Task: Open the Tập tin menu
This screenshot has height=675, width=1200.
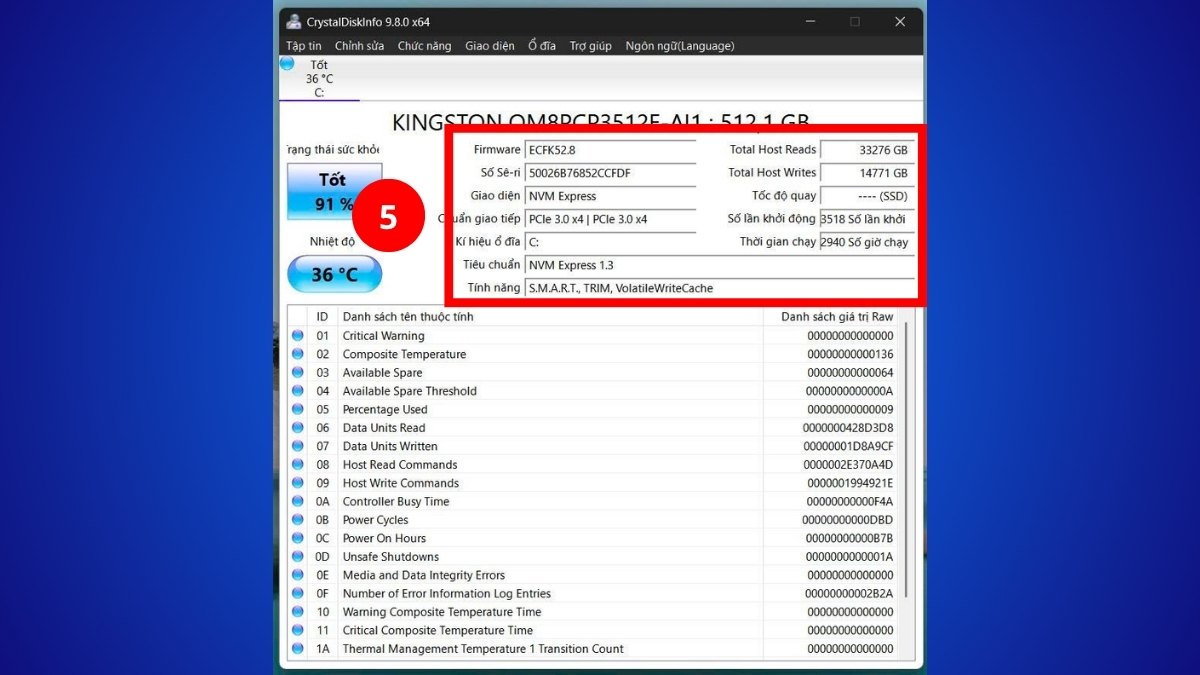Action: (302, 45)
